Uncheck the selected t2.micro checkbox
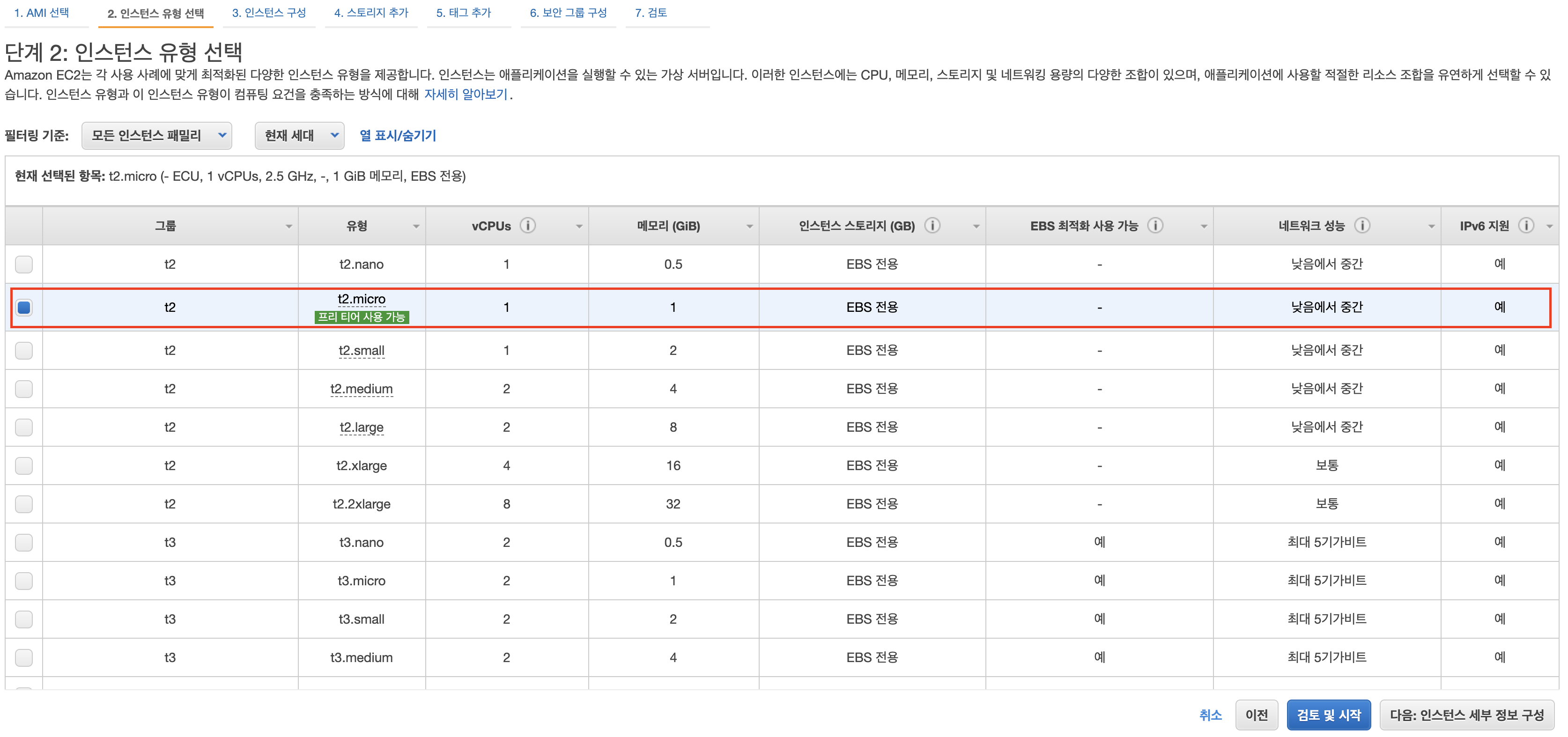Viewport: 1568px width, 737px height. (24, 307)
